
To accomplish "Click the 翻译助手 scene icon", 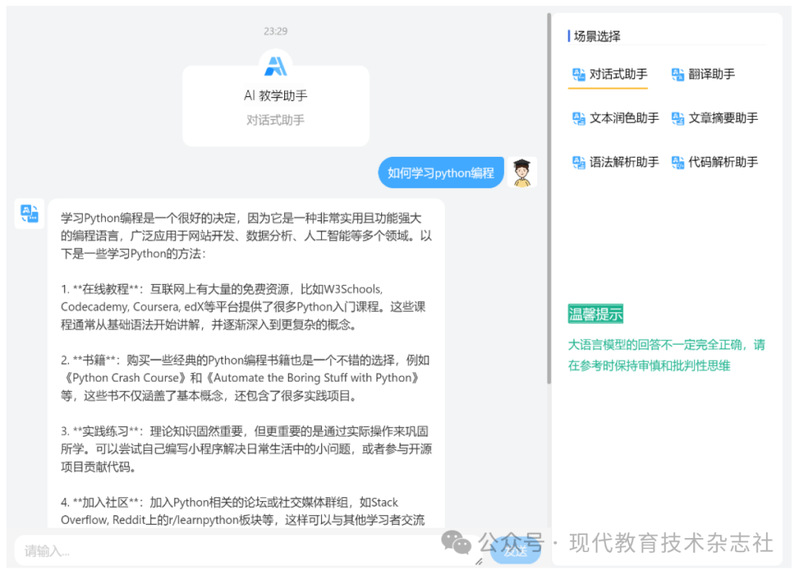I will (x=677, y=74).
